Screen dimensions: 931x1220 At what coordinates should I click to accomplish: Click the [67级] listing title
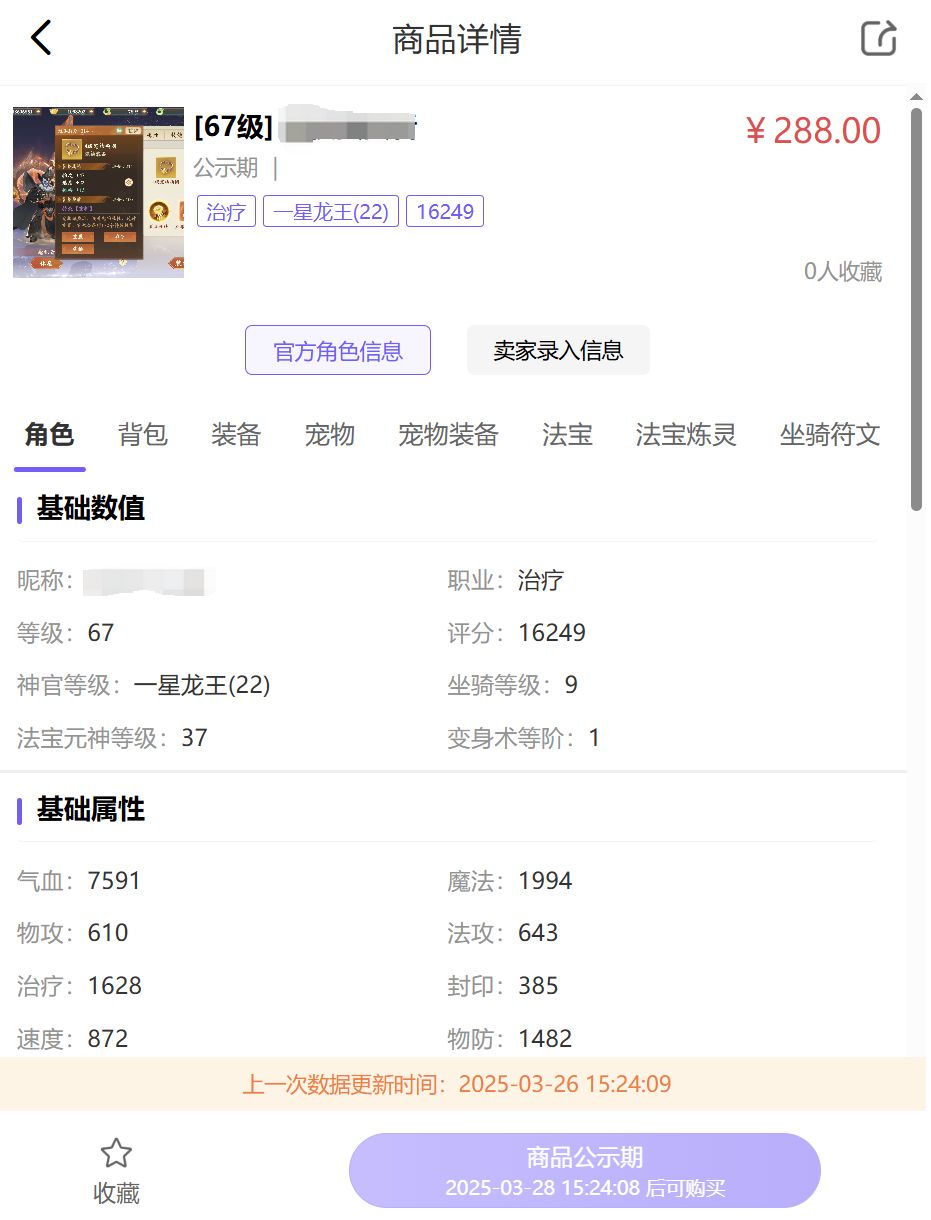pos(234,127)
